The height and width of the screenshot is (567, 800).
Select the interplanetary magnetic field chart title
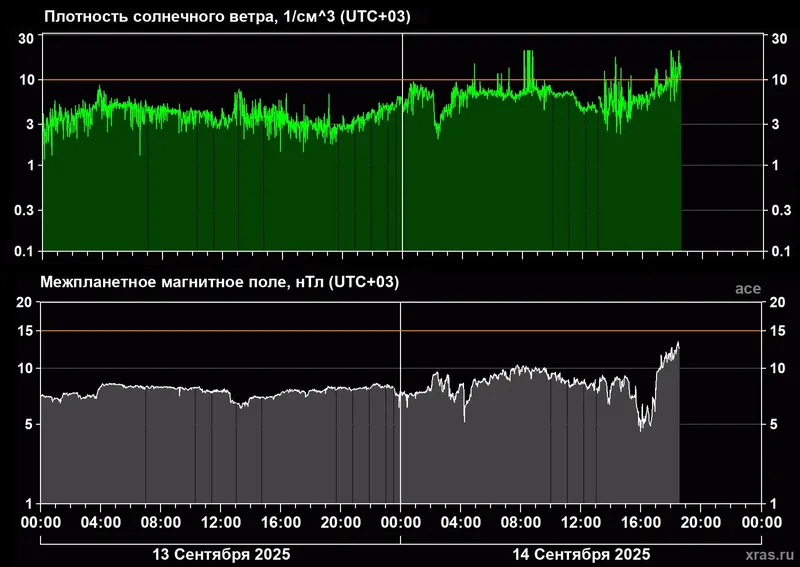point(219,283)
